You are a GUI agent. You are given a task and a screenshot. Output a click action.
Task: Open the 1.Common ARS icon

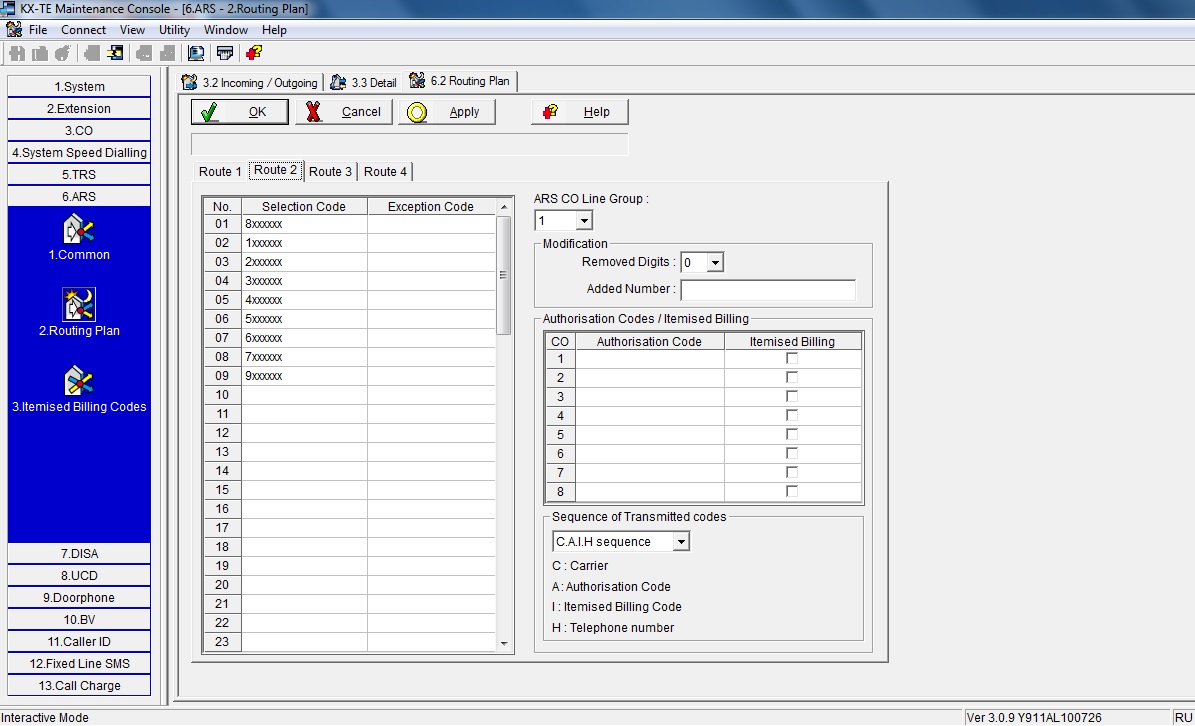[78, 229]
